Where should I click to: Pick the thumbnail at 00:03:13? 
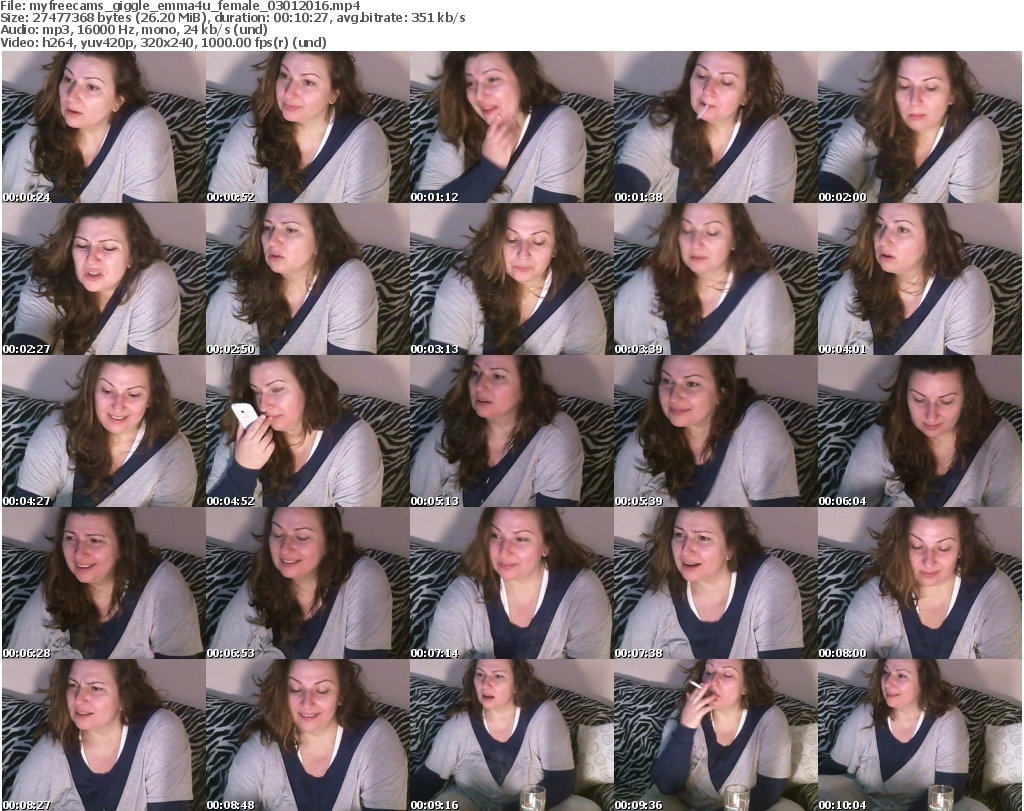click(511, 279)
